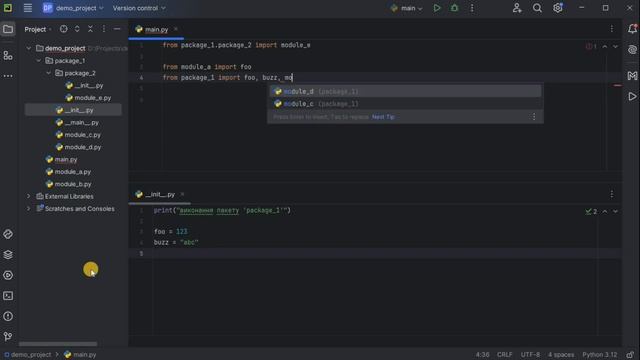The height and width of the screenshot is (360, 640).
Task: Open the Problems tool window
Action: (8, 316)
